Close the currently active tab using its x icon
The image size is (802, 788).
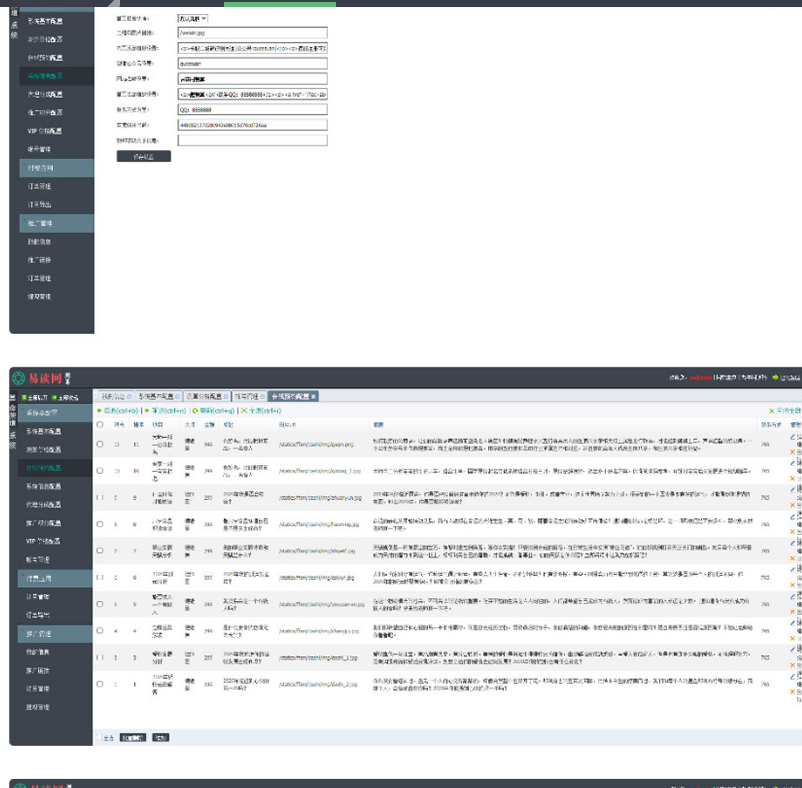pos(313,397)
